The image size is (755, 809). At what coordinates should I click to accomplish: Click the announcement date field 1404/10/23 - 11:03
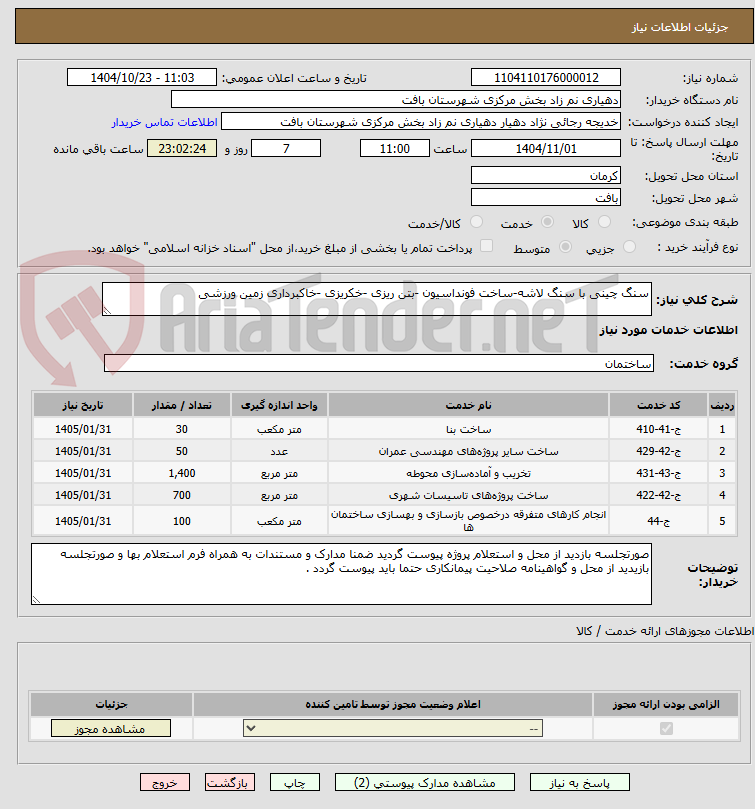(x=142, y=78)
